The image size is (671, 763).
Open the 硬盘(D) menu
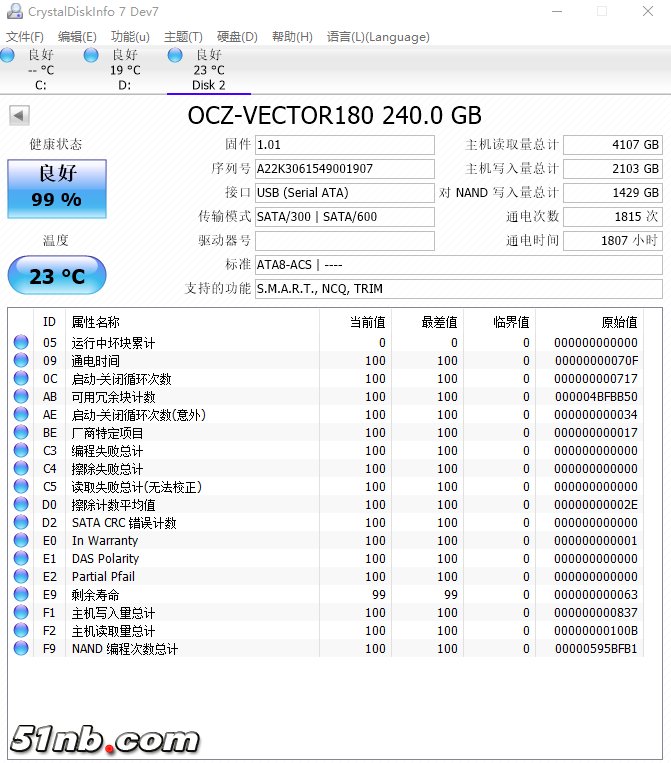(x=237, y=37)
